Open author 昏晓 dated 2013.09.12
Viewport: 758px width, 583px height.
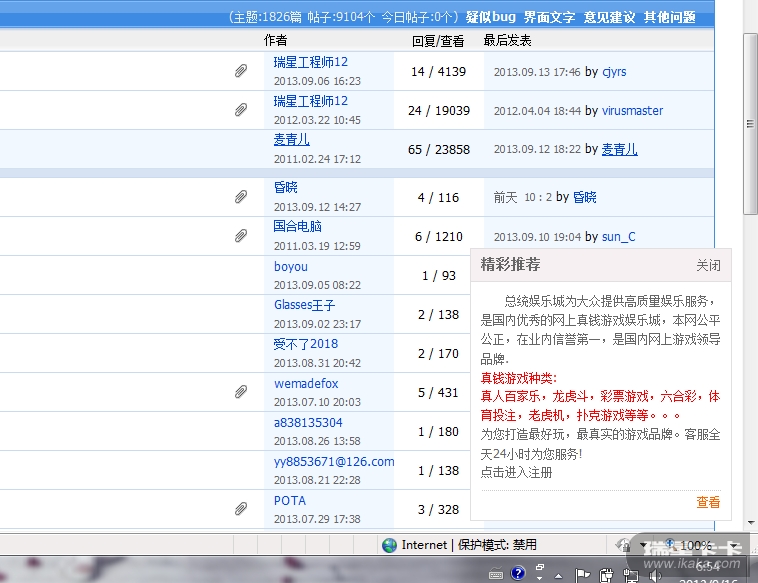[286, 187]
